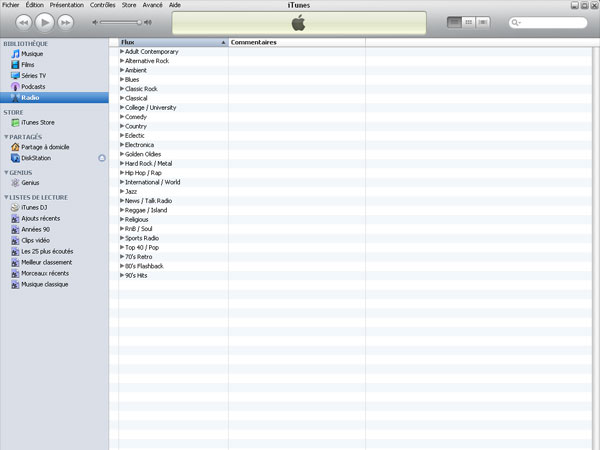
Task: Expand the Classic Rock category
Action: (122, 89)
